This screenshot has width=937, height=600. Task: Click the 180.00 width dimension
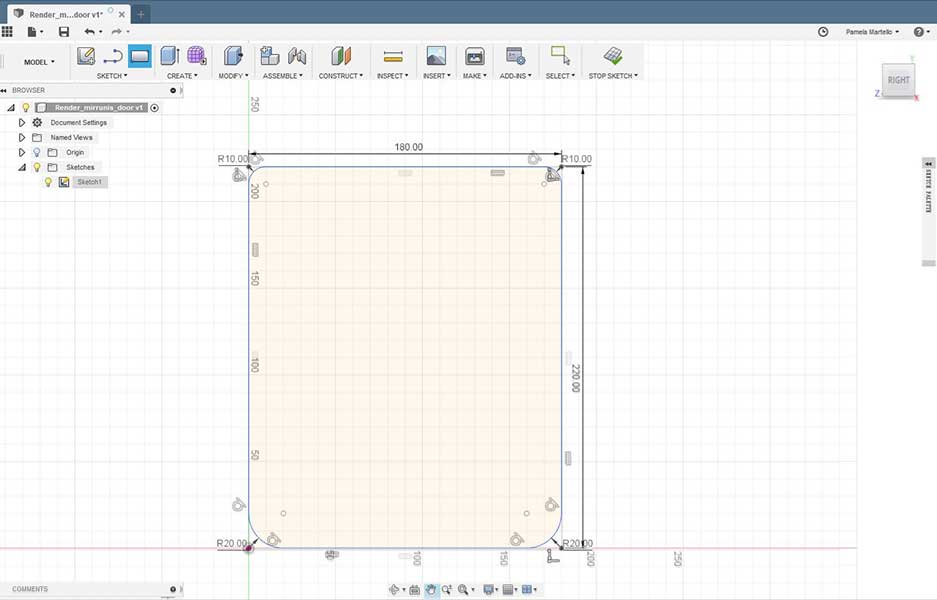pyautogui.click(x=409, y=147)
